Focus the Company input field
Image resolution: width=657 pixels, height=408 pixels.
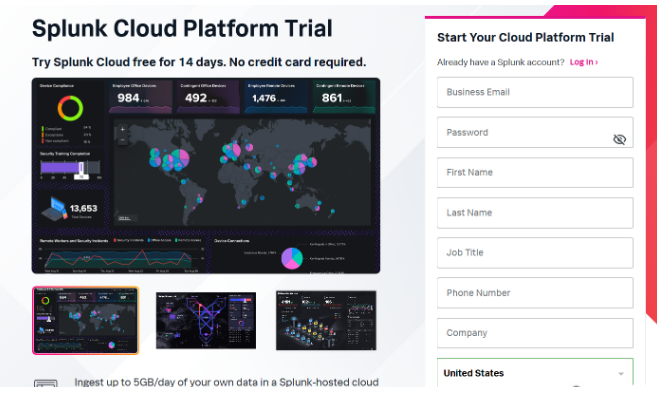pos(535,333)
